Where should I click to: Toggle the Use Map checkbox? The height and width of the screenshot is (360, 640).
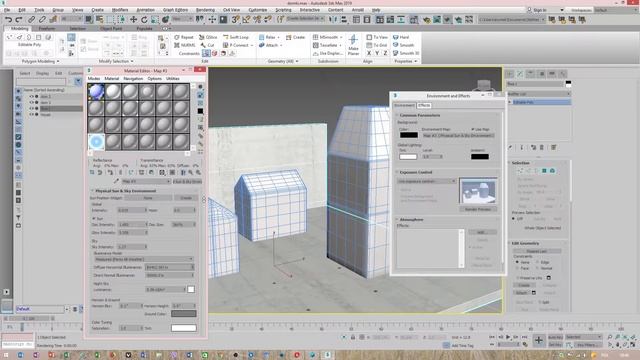pyautogui.click(x=473, y=129)
